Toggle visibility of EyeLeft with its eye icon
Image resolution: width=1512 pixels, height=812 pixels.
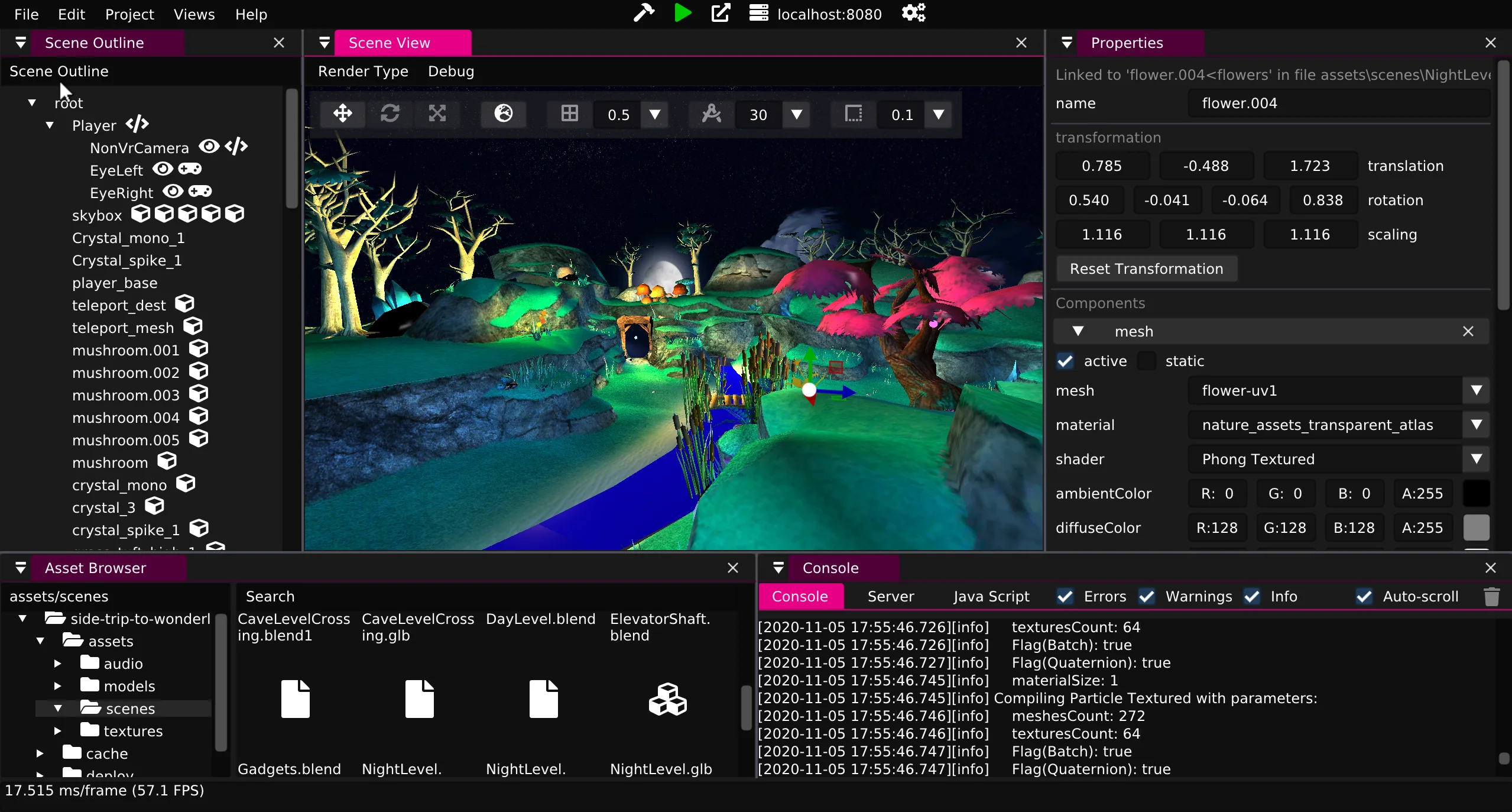coord(163,169)
